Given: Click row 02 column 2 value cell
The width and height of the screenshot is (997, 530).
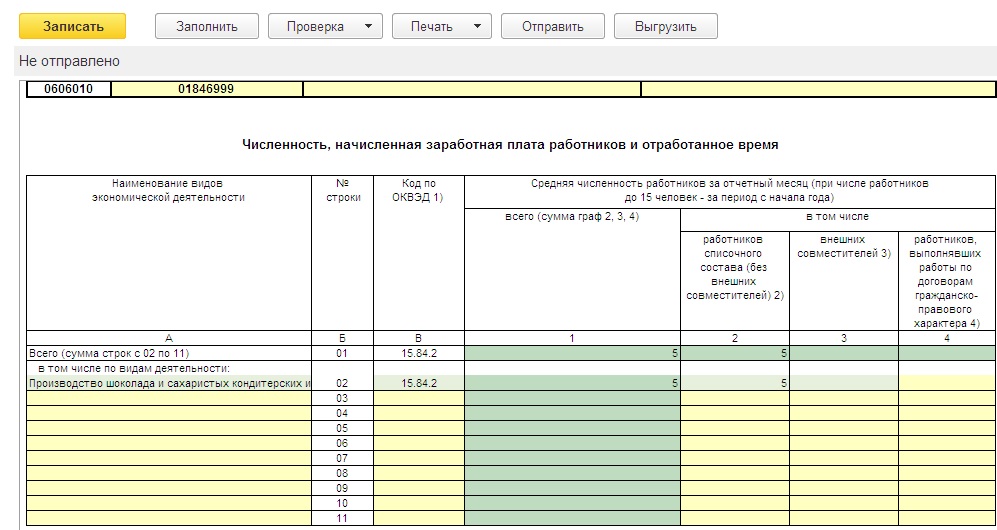Looking at the screenshot, I should (735, 383).
